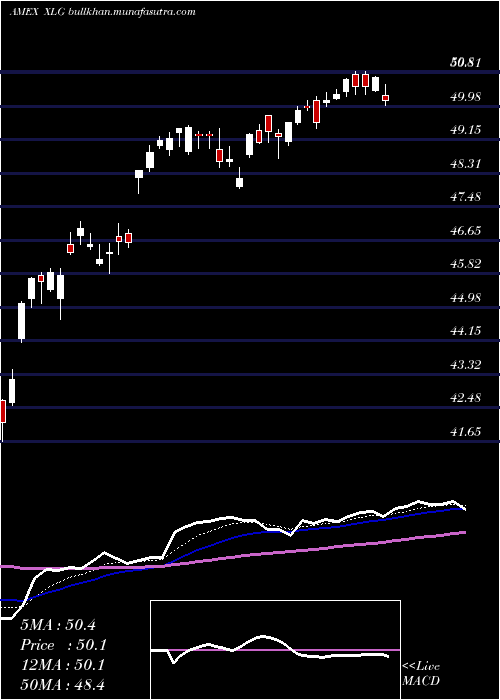Click the 41.65 price axis label
Screen dimensions: 500x700
click(466, 432)
